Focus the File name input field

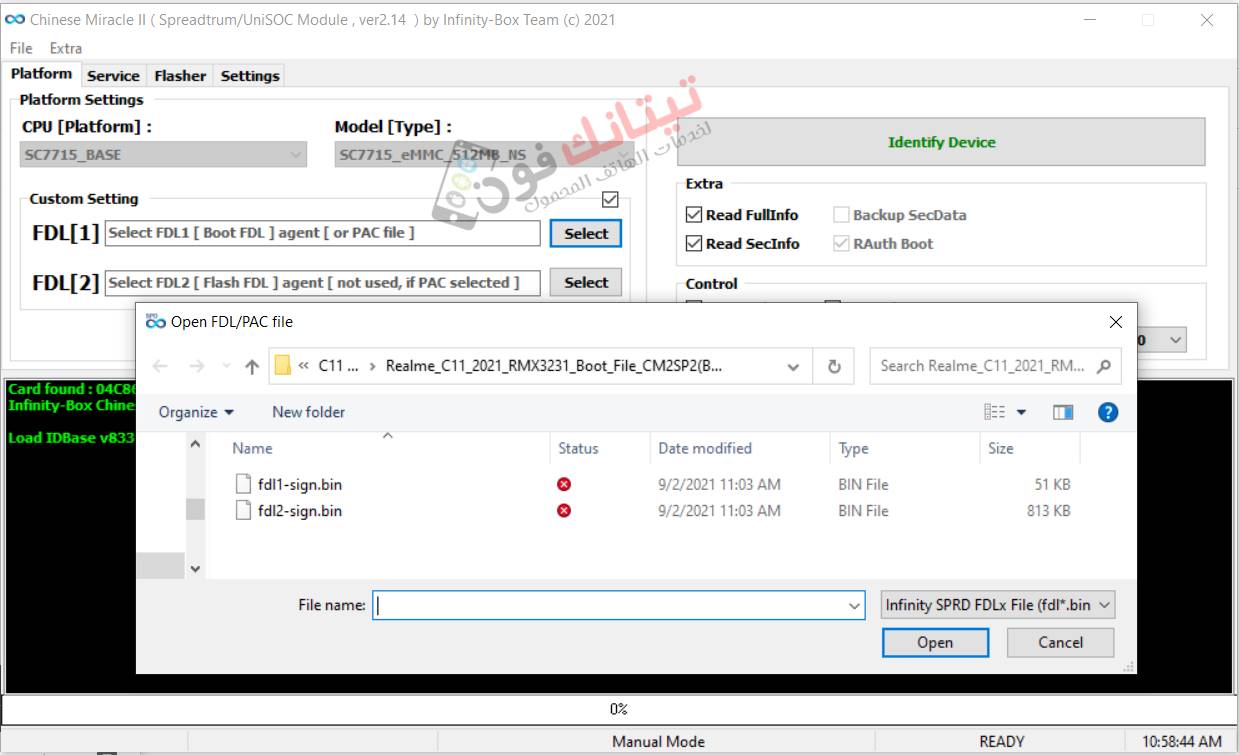[609, 605]
